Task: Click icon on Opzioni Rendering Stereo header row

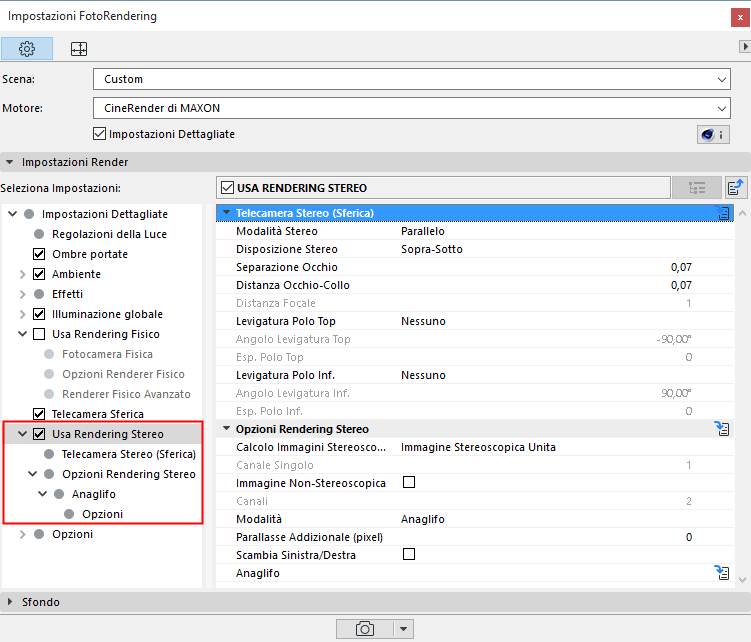Action: click(x=722, y=428)
